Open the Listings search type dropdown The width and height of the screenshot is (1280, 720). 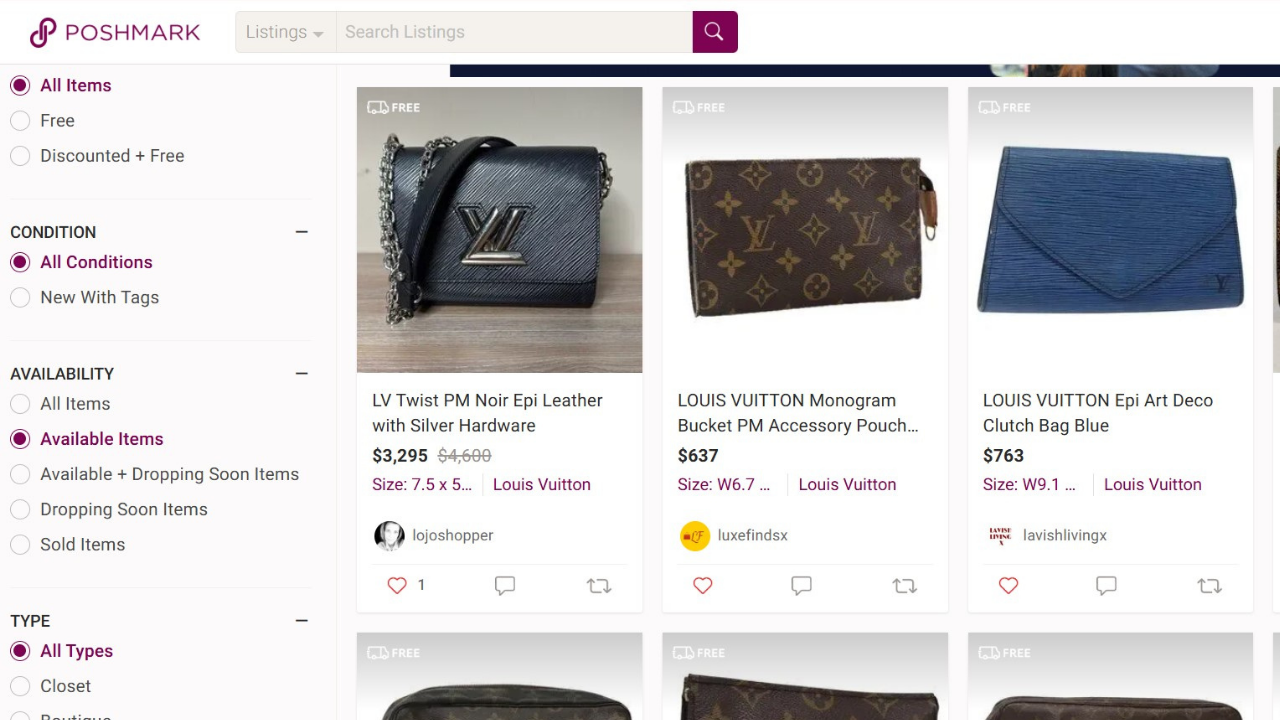(285, 32)
